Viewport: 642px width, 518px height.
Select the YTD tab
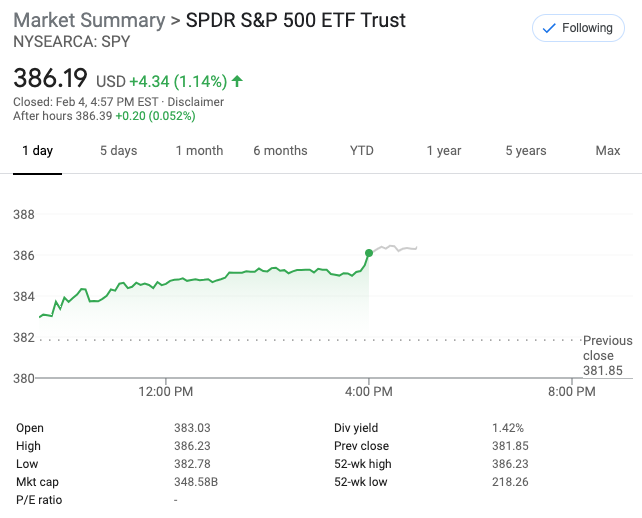[361, 151]
